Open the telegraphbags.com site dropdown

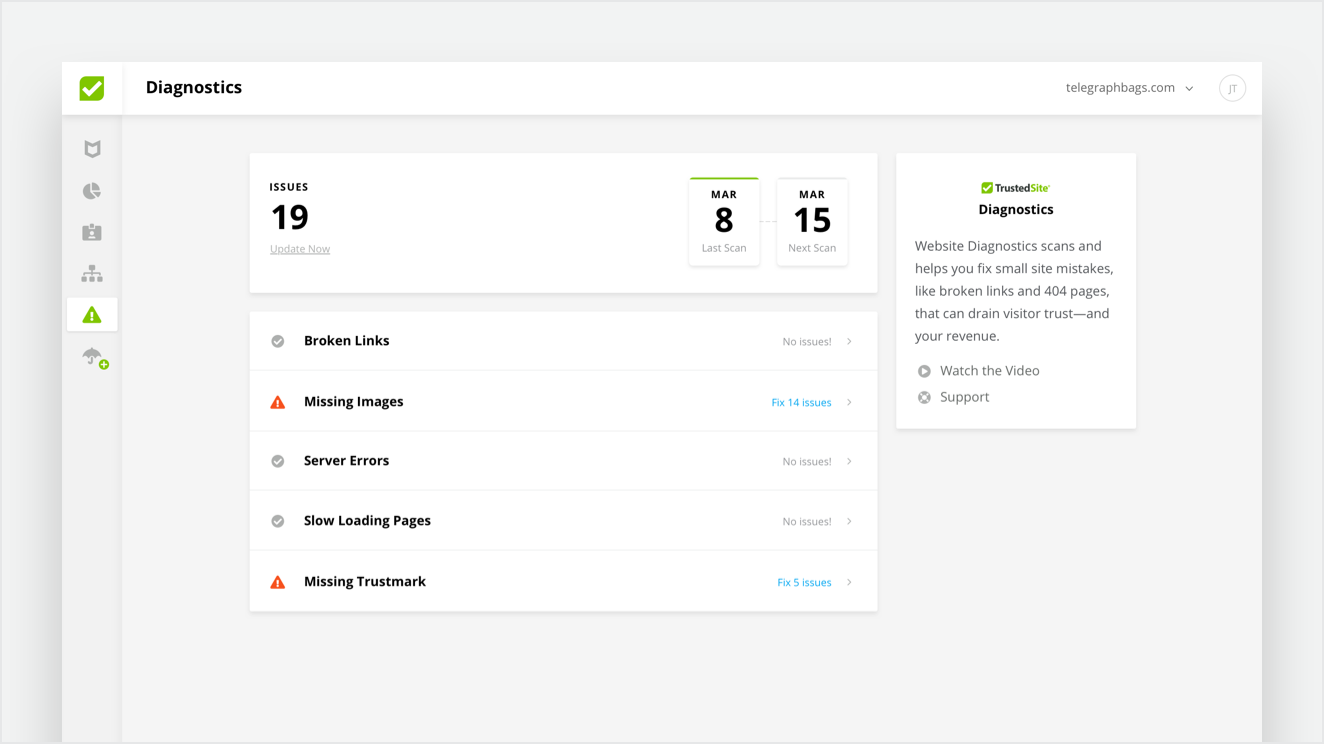(x=1129, y=88)
